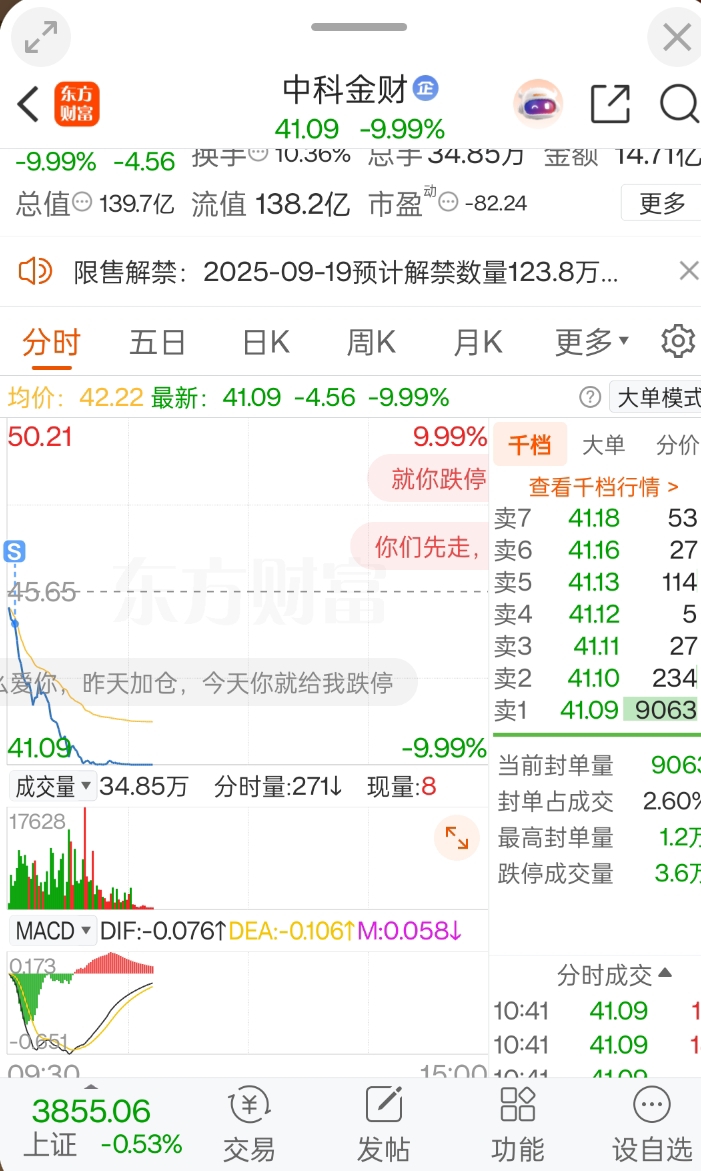Click the 卖7 41.18 order row
Viewport: 701px width, 1171px height.
point(596,518)
